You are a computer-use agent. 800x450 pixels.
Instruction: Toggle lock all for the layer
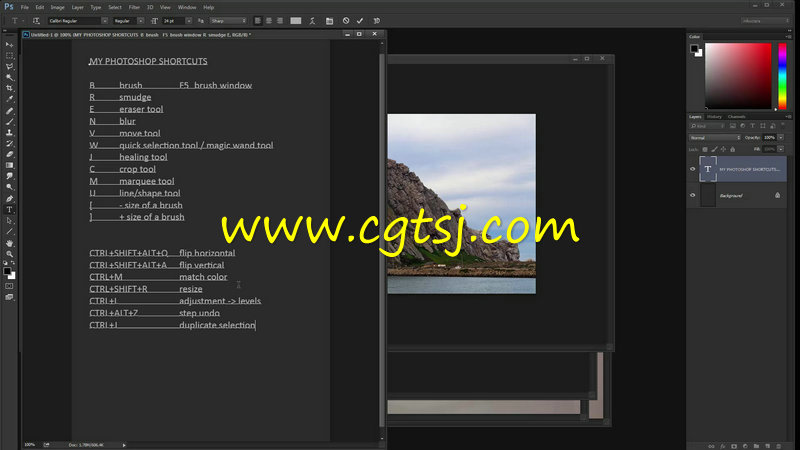pos(733,149)
